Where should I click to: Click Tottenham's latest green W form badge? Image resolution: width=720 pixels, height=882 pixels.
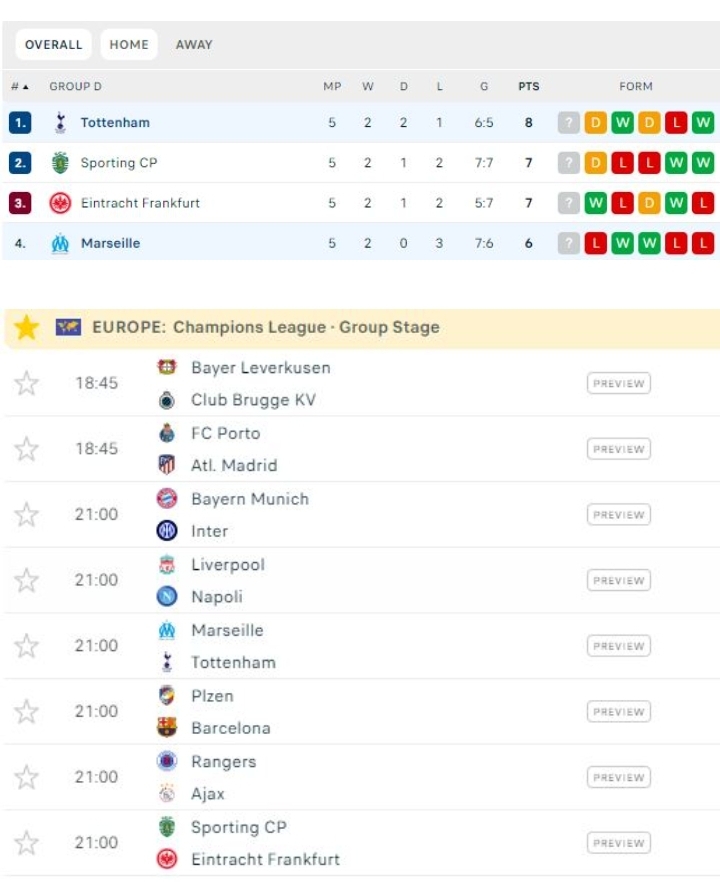pyautogui.click(x=703, y=123)
